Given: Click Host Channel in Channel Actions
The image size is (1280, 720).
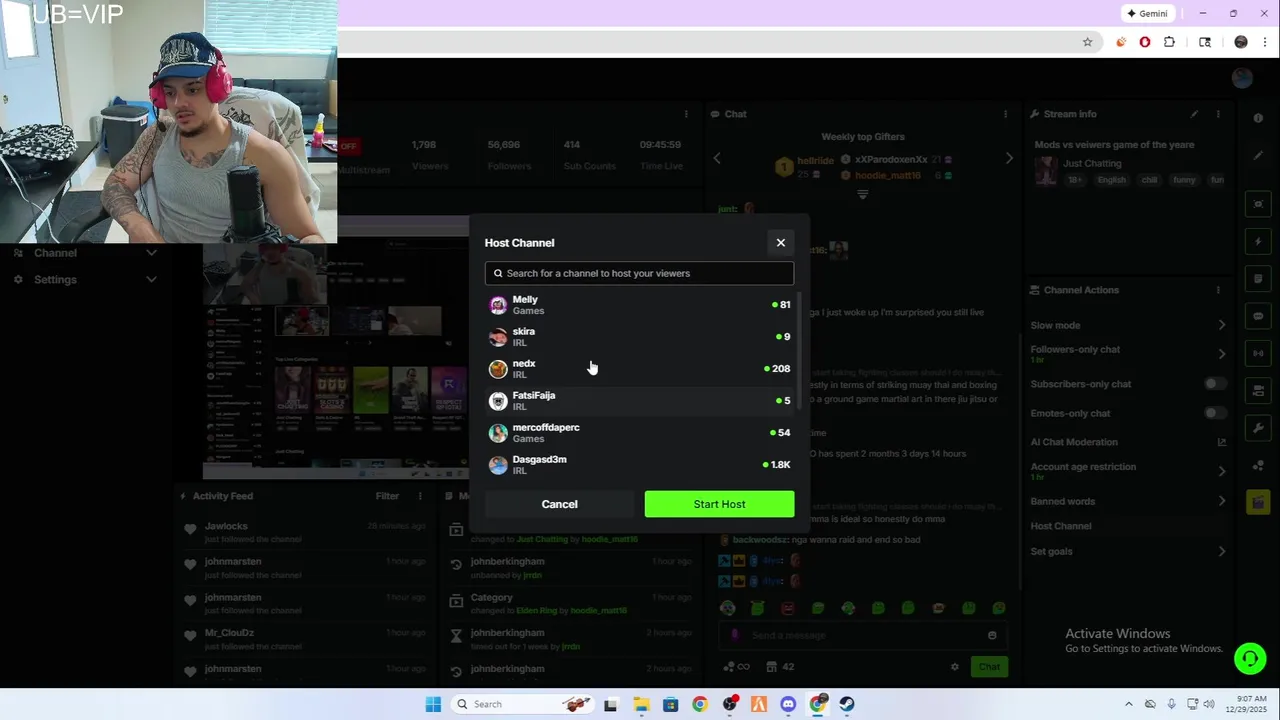Looking at the screenshot, I should 1061,526.
